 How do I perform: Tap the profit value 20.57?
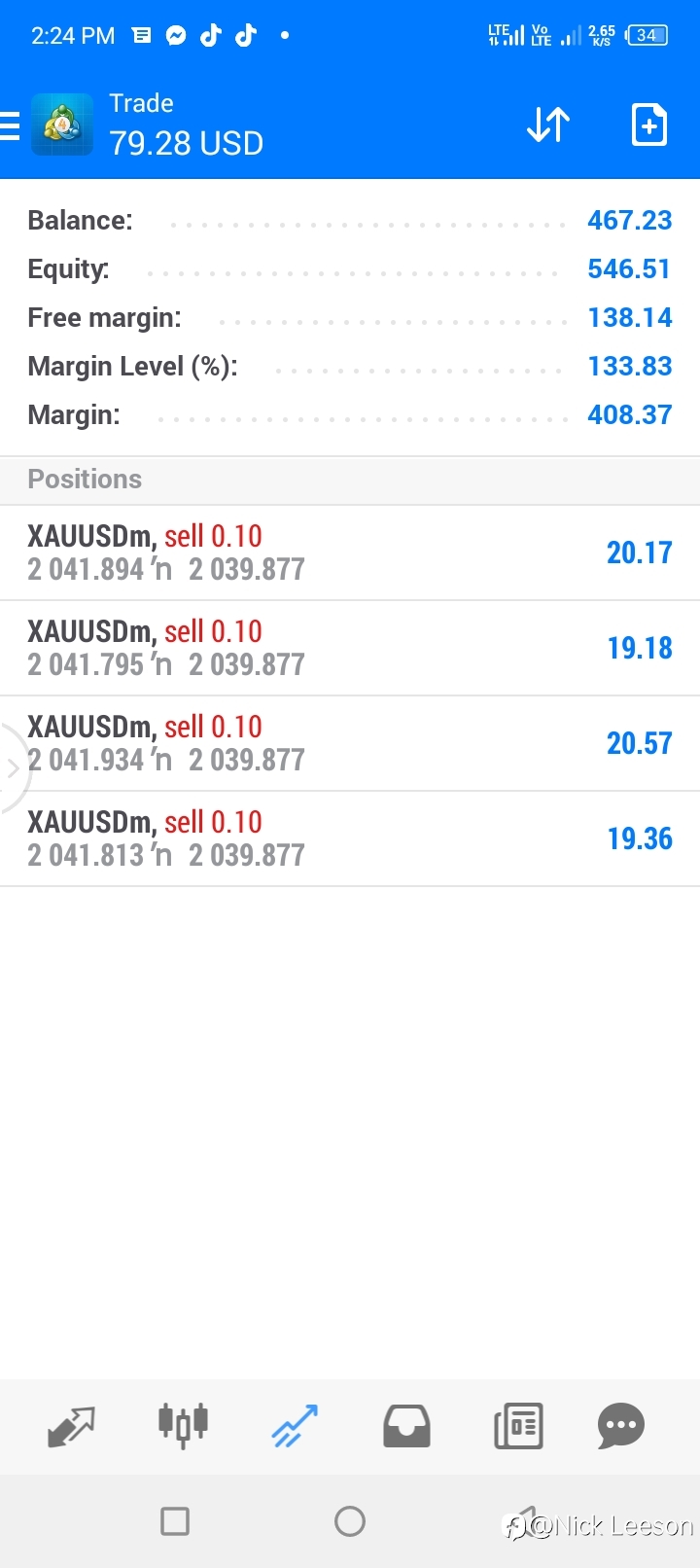click(x=640, y=743)
